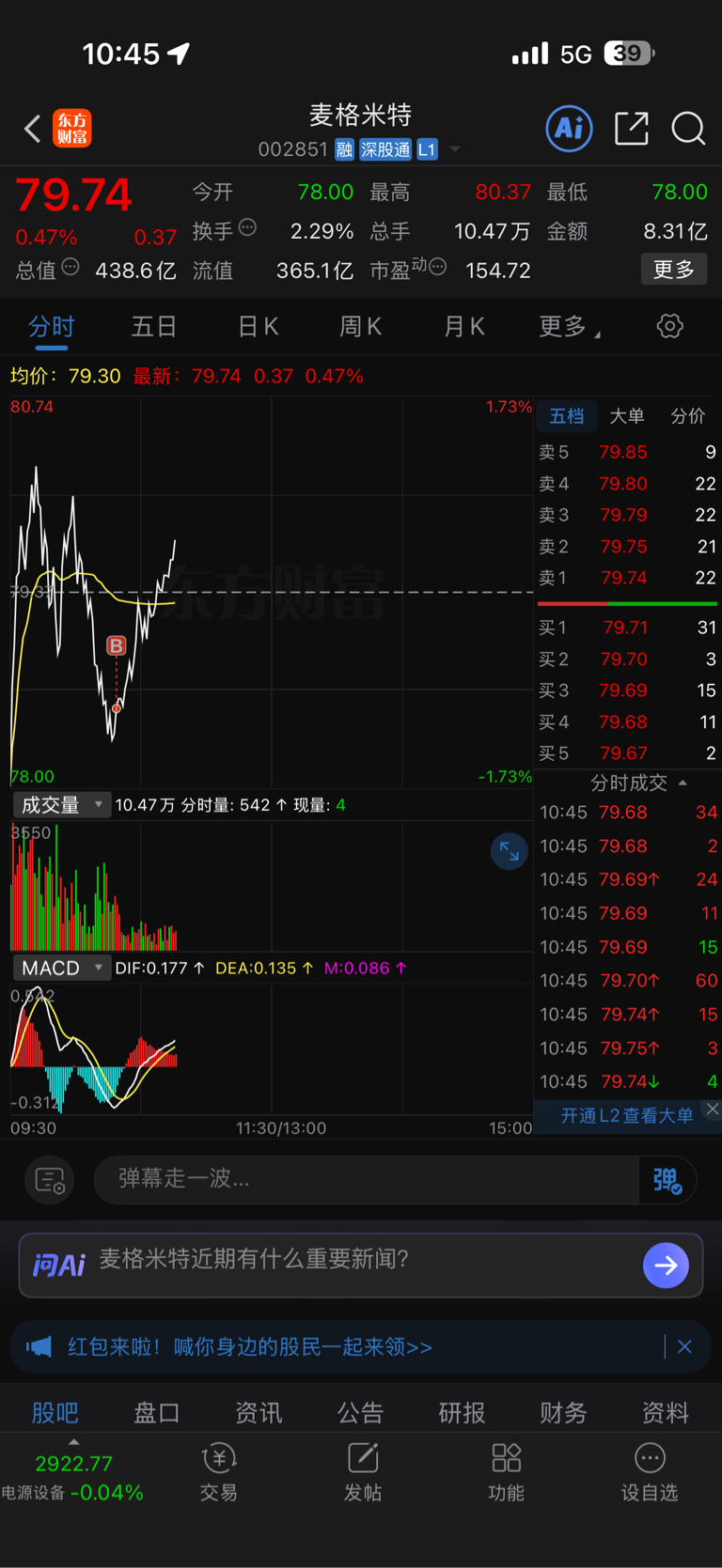Expand 电源设备 index bar arrow
This screenshot has height=1568, width=722.
(74, 1442)
